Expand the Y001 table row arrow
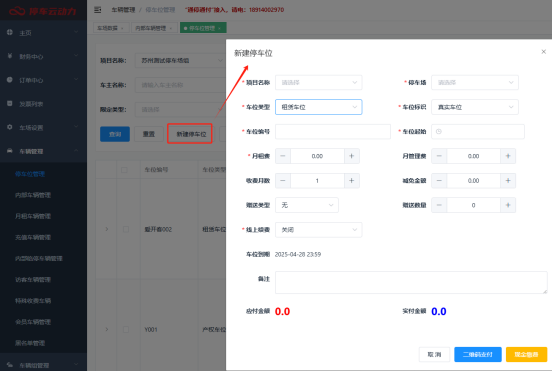The image size is (553, 371). click(x=107, y=330)
